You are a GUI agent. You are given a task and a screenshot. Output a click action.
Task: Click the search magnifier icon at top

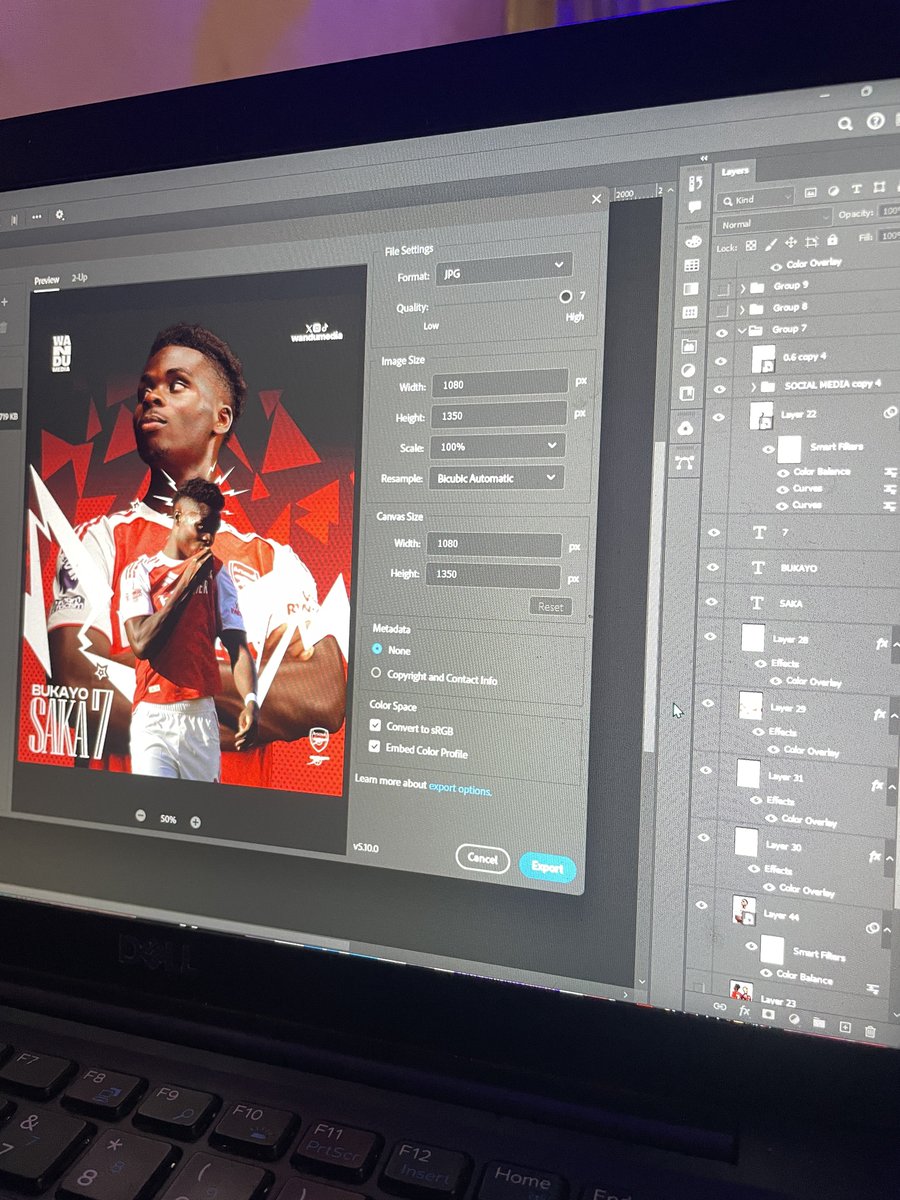point(845,123)
